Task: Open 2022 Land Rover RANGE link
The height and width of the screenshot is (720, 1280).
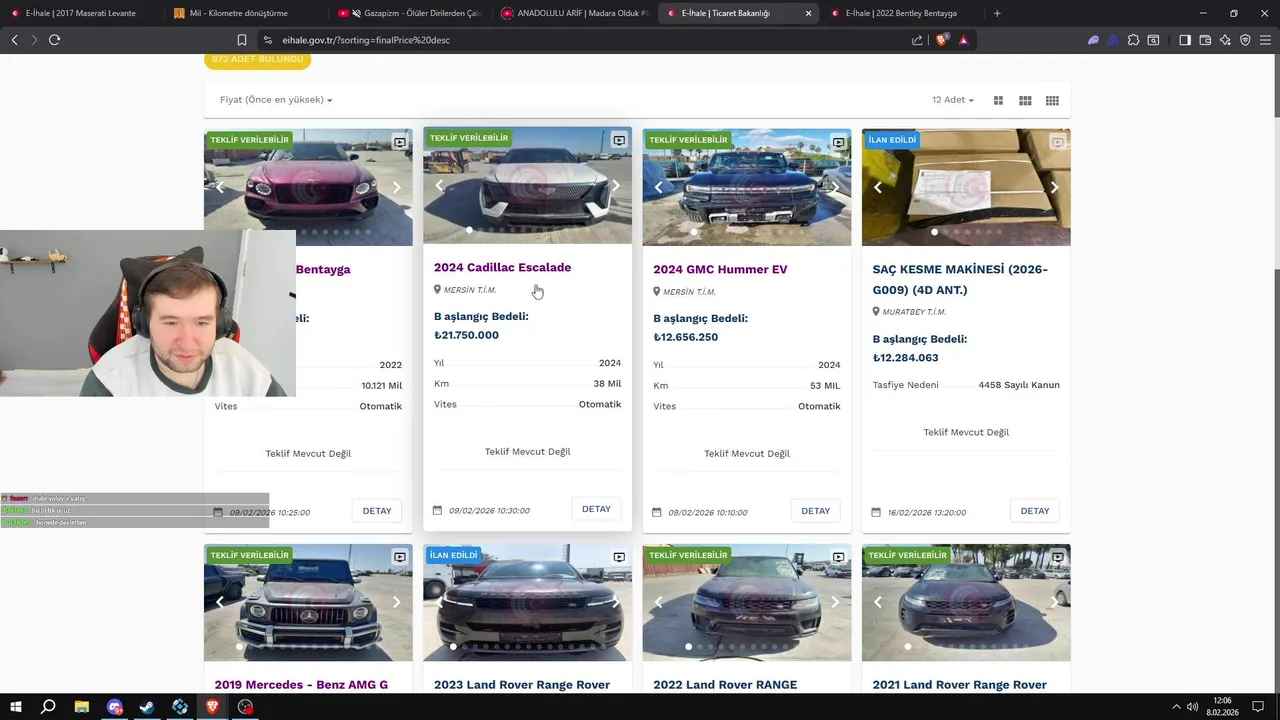Action: pos(725,685)
